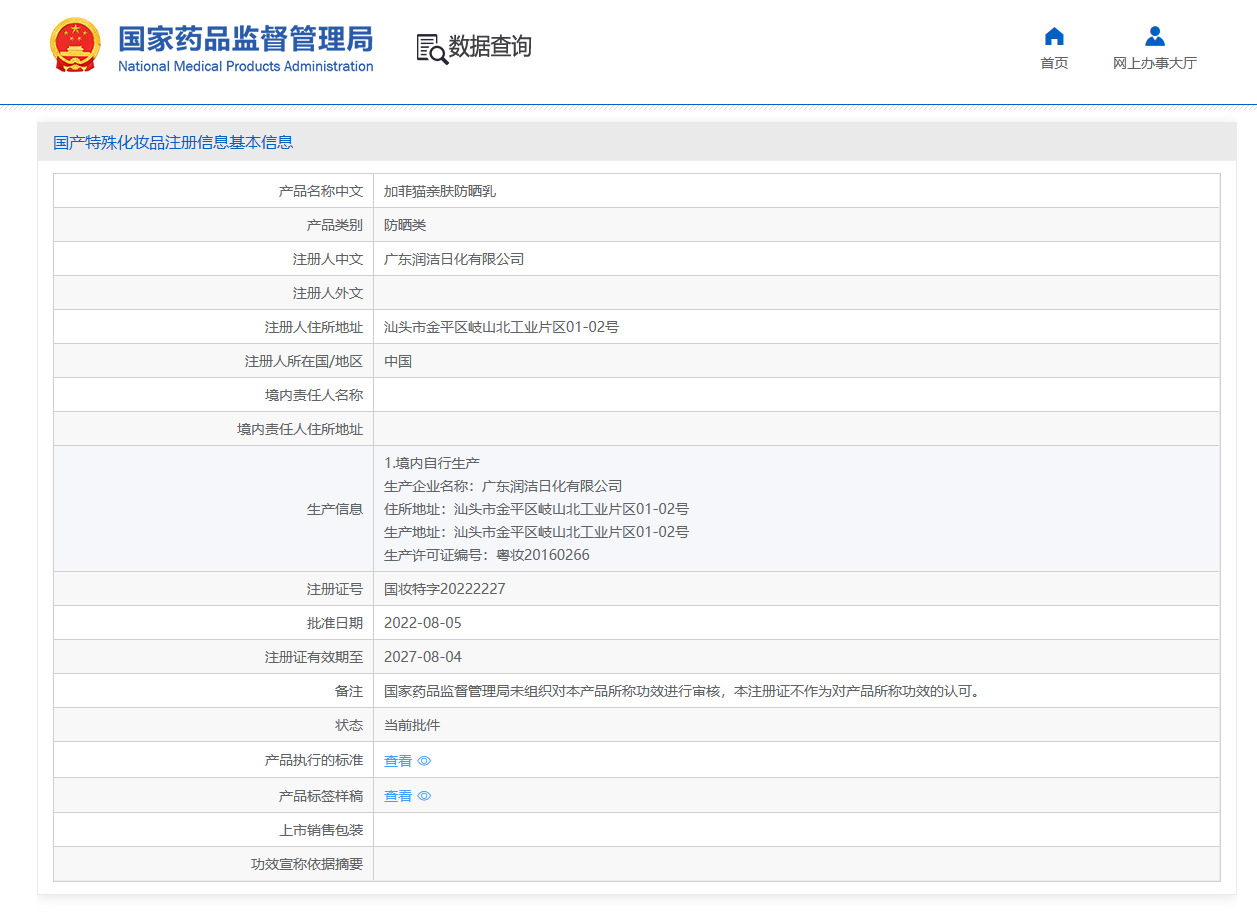Click the 注册人所在国/地区 label
Viewport: 1257px width, 913px height.
(x=304, y=361)
